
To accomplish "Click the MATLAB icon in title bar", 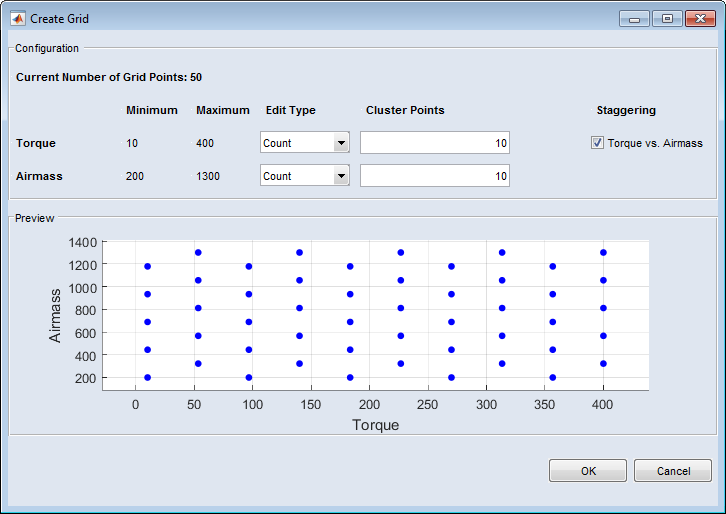I will click(x=17, y=18).
